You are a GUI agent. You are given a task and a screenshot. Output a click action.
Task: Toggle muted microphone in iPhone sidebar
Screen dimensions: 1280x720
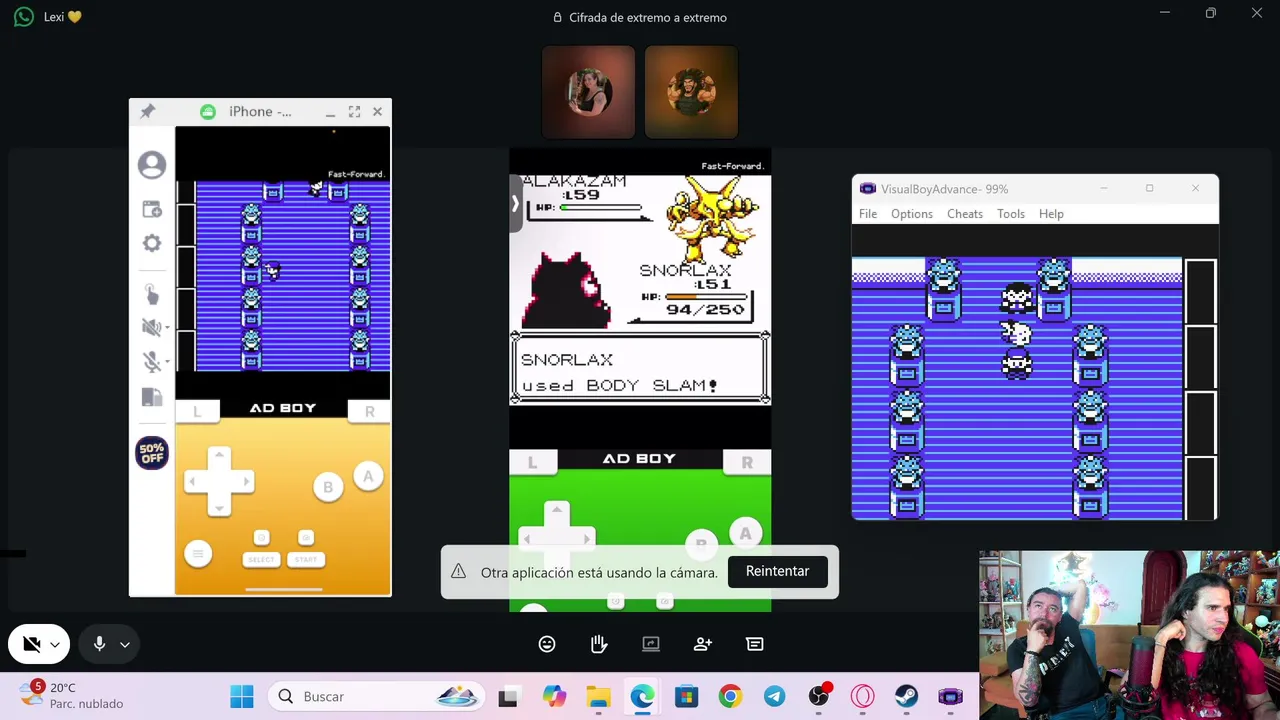click(152, 362)
